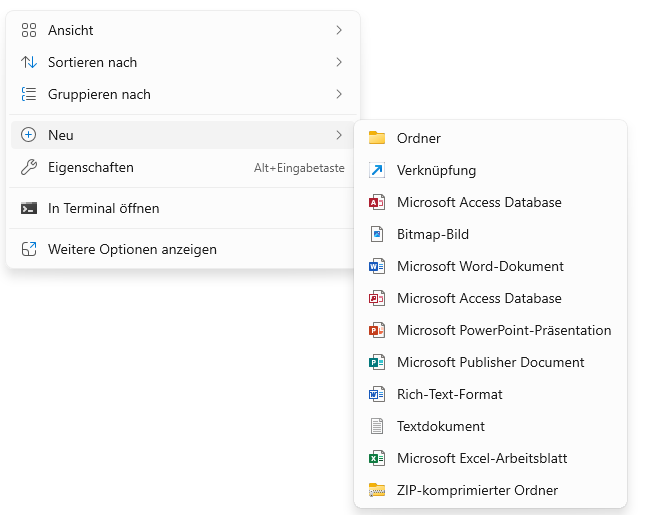Create new Textdokument

490,426
